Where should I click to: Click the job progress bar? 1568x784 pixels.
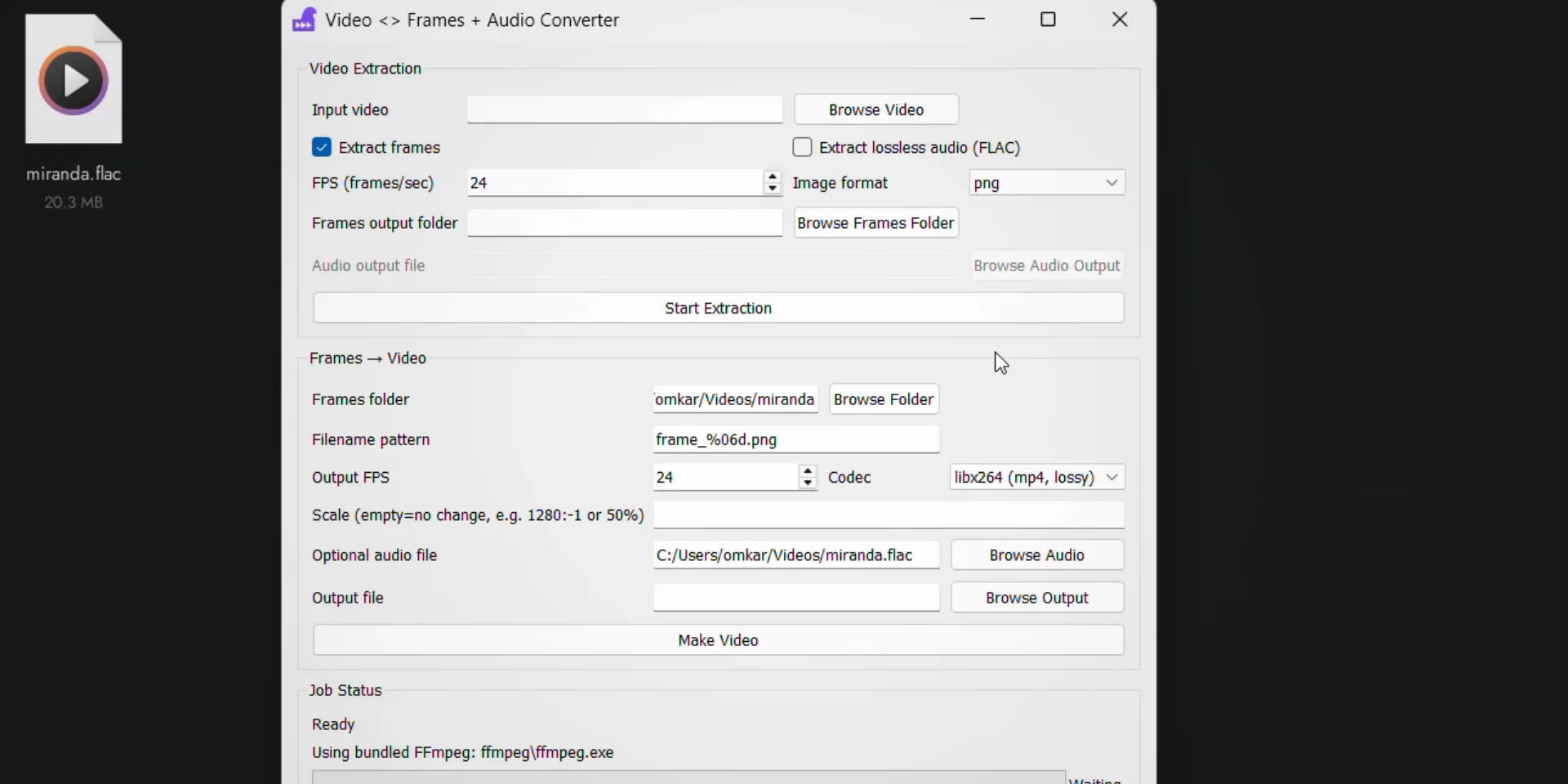[x=689, y=777]
